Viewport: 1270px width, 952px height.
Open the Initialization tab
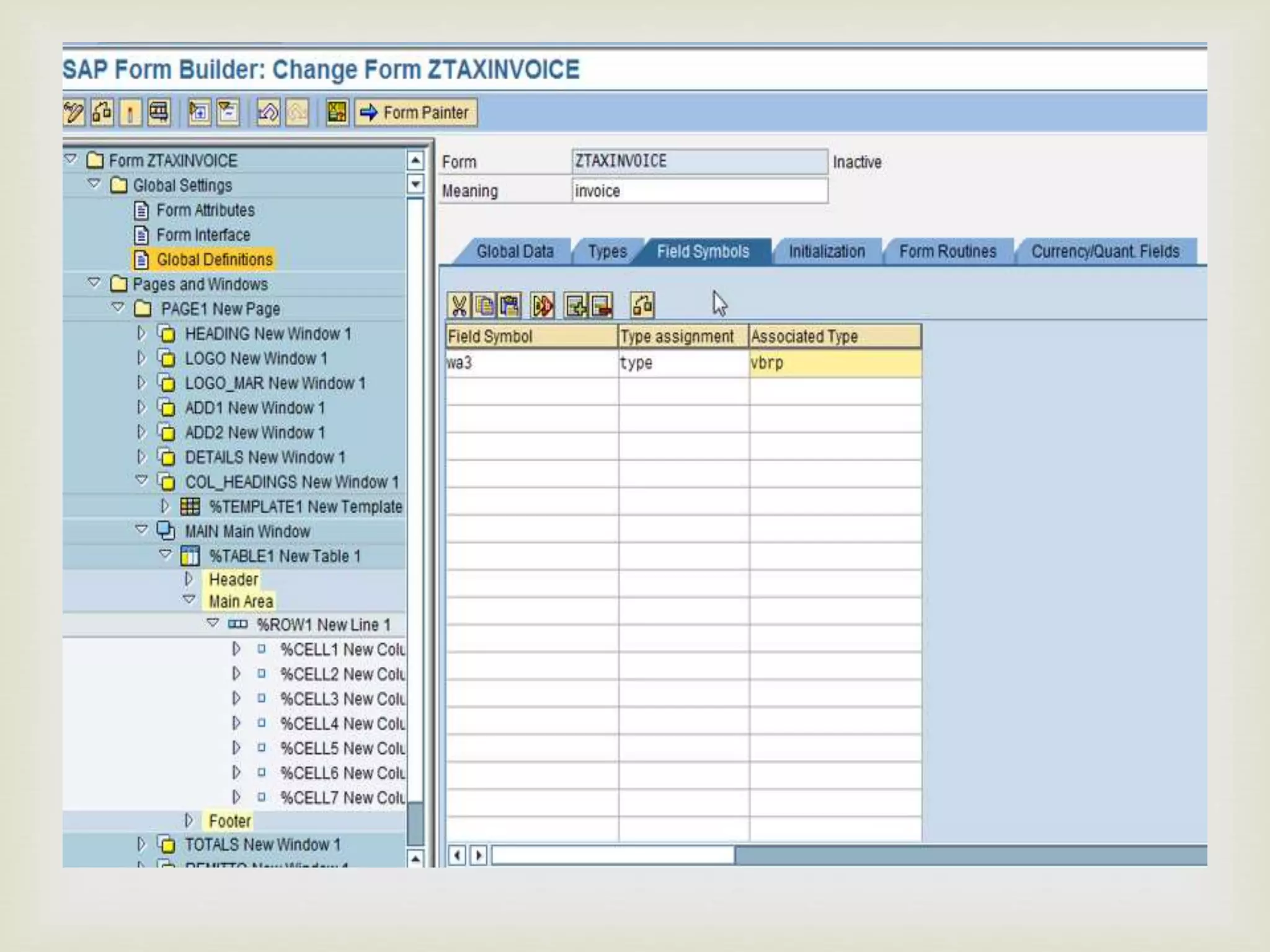pos(826,252)
